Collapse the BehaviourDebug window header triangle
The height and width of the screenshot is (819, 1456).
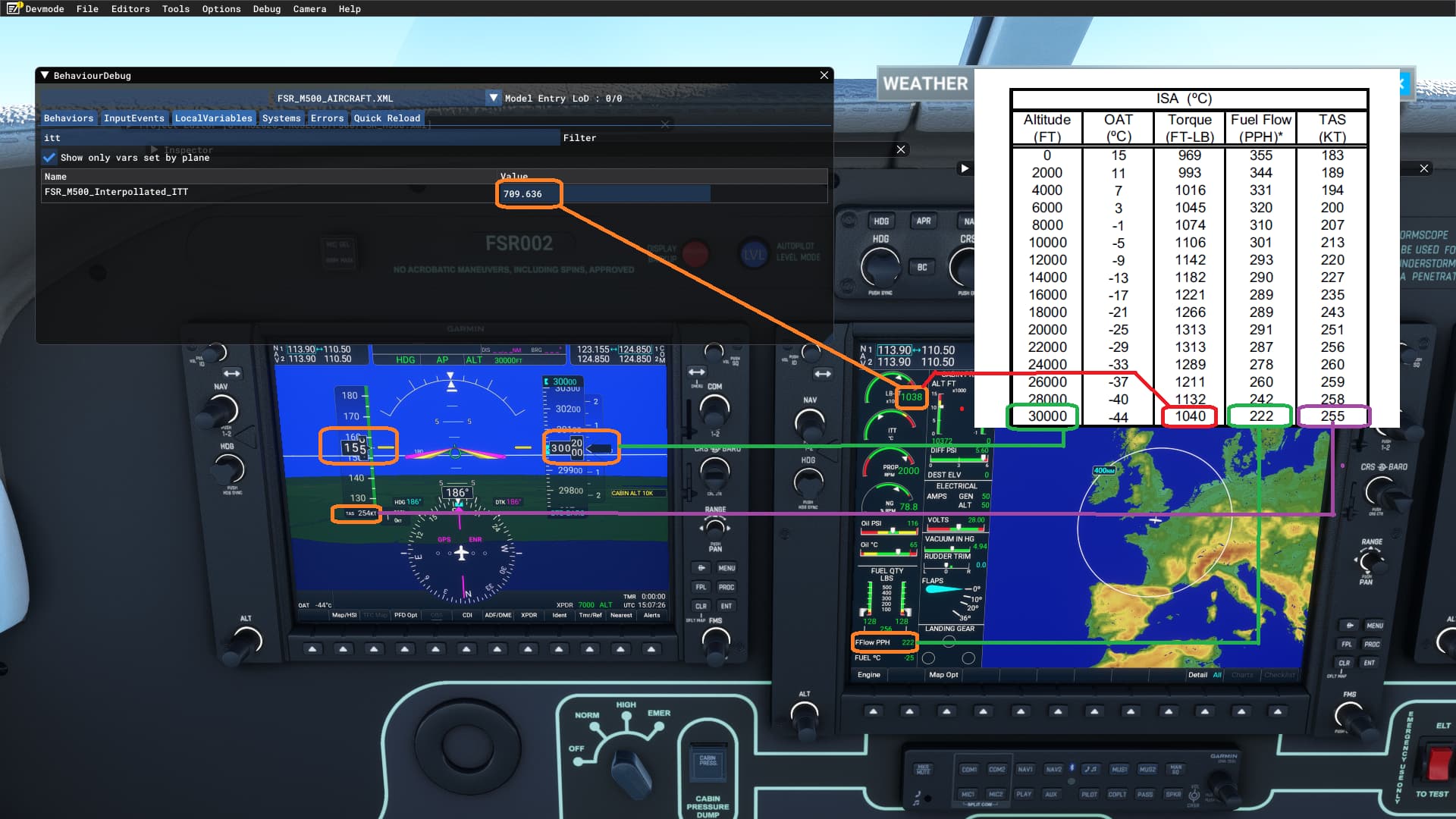click(x=45, y=76)
